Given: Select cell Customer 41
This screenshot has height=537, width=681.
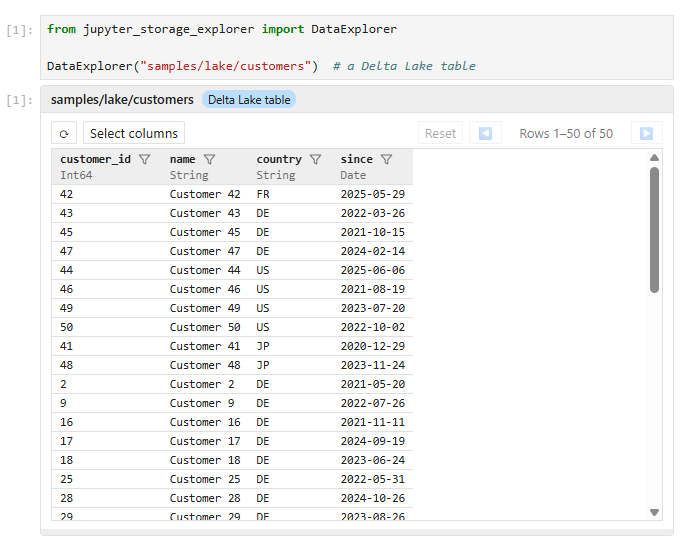Looking at the screenshot, I should (x=205, y=346).
